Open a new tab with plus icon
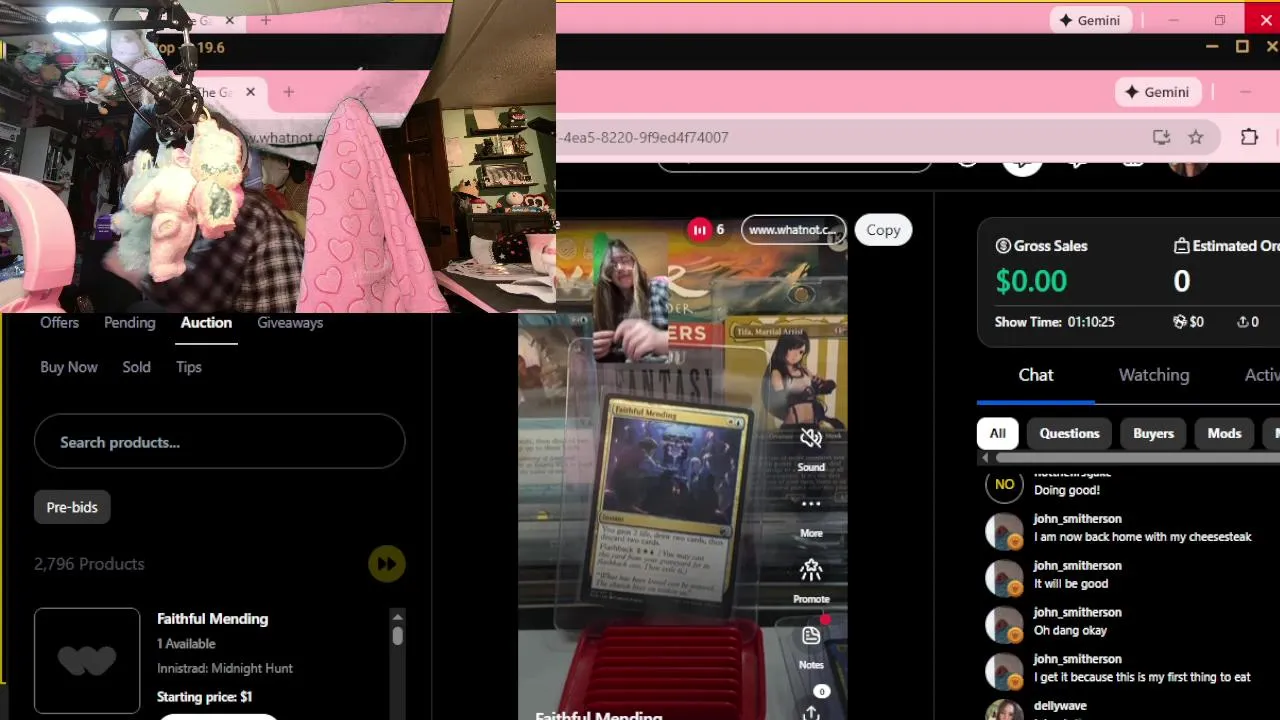Screen dimensions: 1280x720 [x=288, y=92]
